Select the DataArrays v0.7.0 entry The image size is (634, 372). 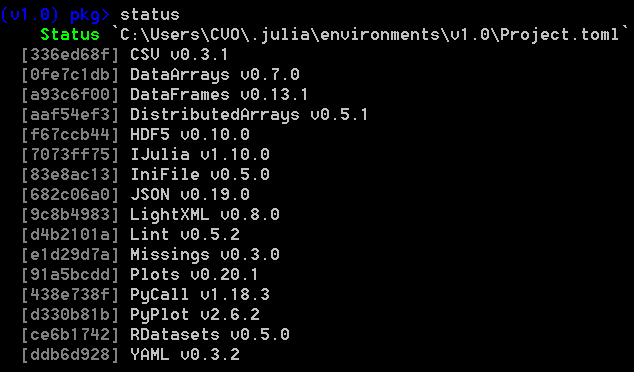point(161,74)
